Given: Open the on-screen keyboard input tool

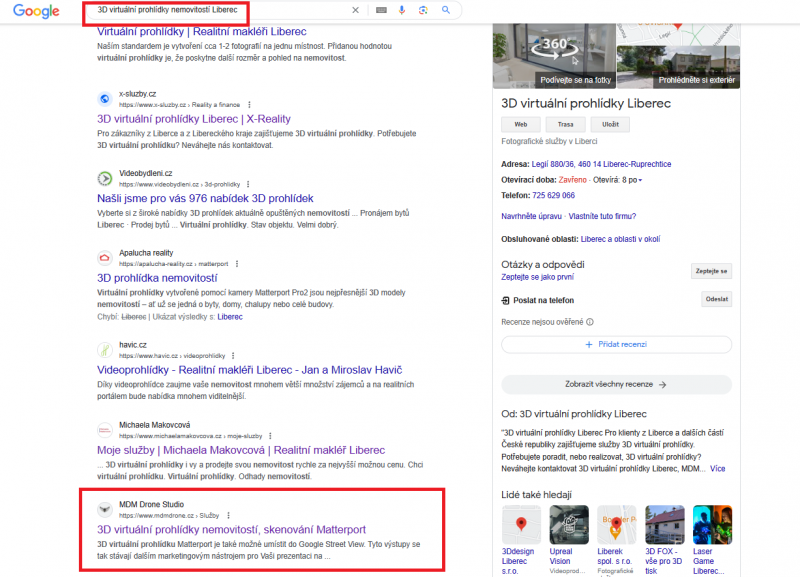Looking at the screenshot, I should (381, 10).
